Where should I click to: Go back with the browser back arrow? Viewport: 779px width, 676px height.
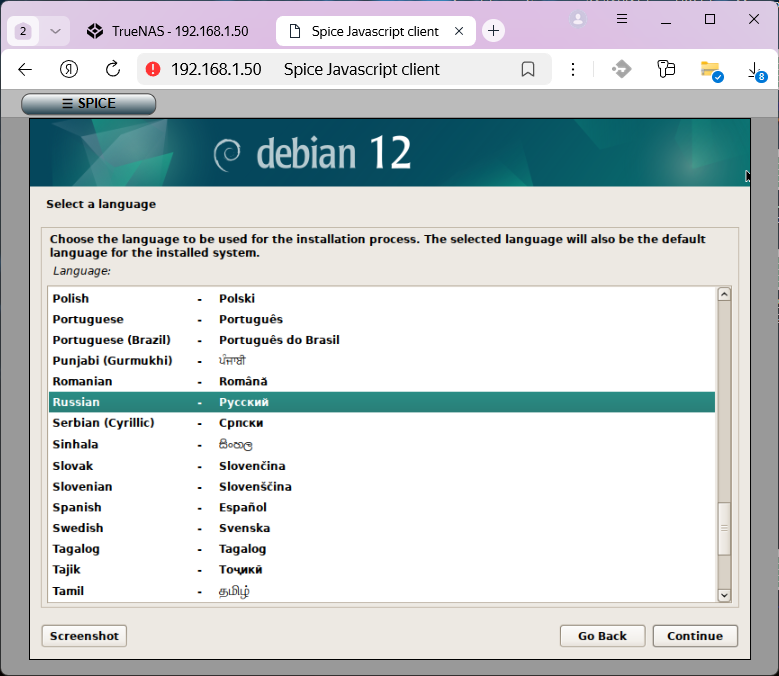pos(25,69)
